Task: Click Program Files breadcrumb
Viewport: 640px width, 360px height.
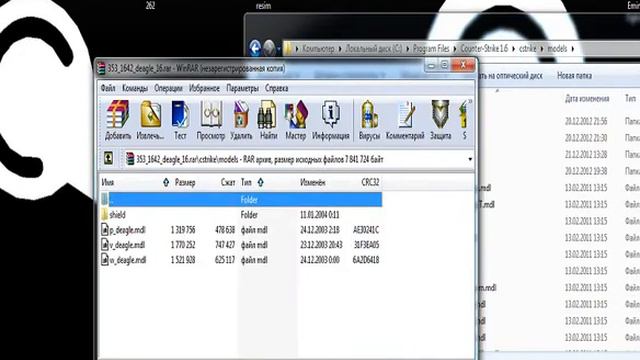Action: tap(431, 49)
